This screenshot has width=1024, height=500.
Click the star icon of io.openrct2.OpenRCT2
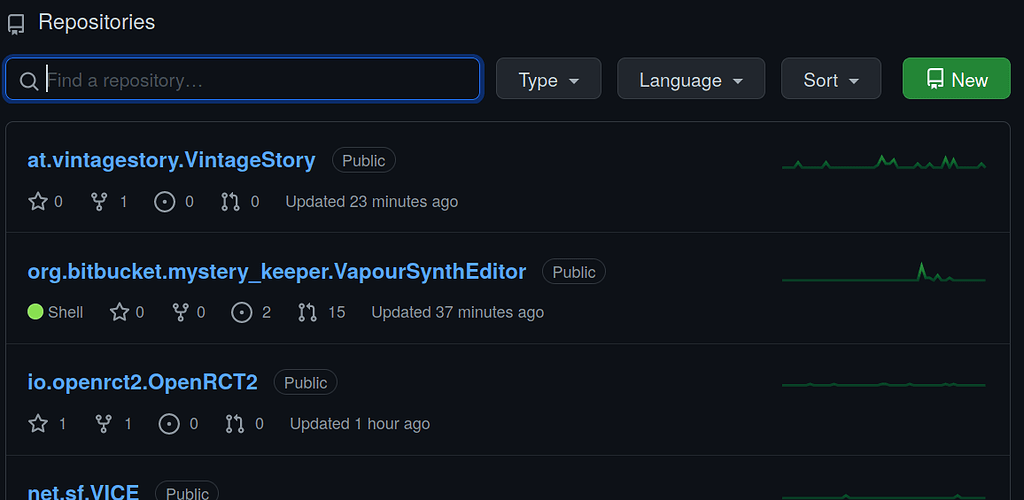coord(38,424)
